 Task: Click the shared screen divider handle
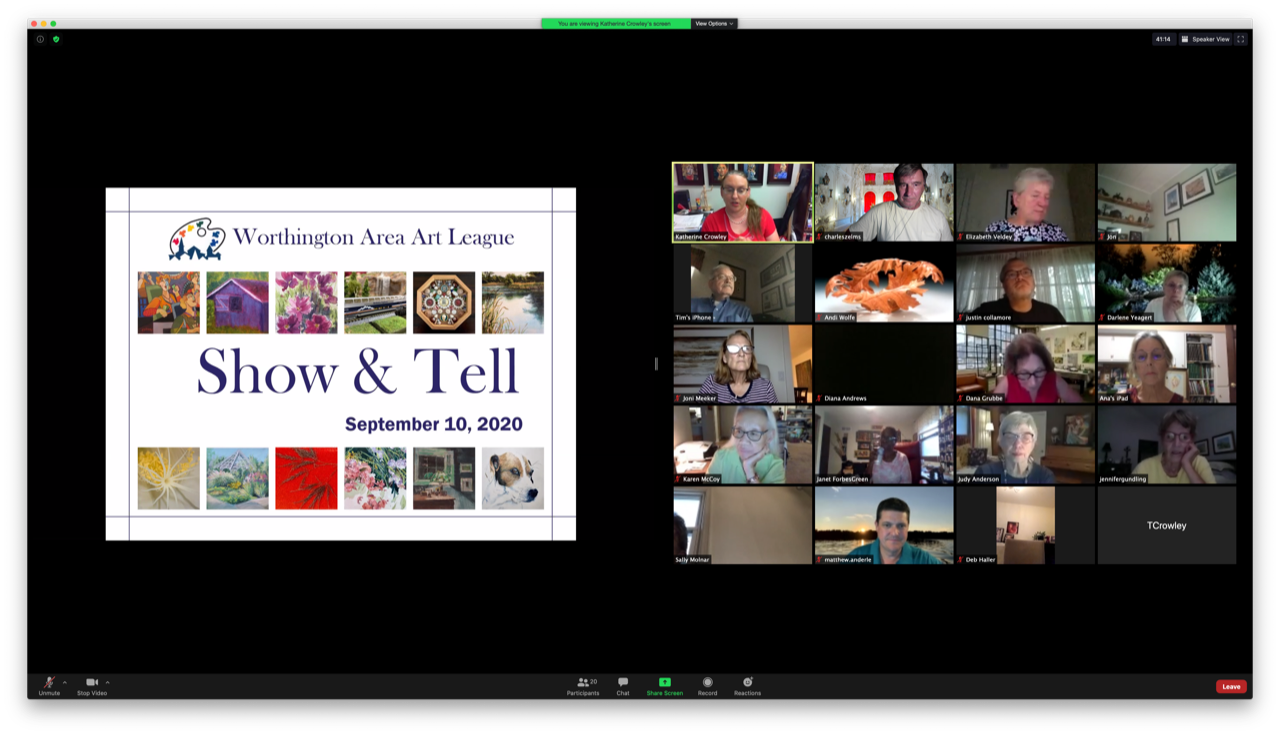(656, 364)
